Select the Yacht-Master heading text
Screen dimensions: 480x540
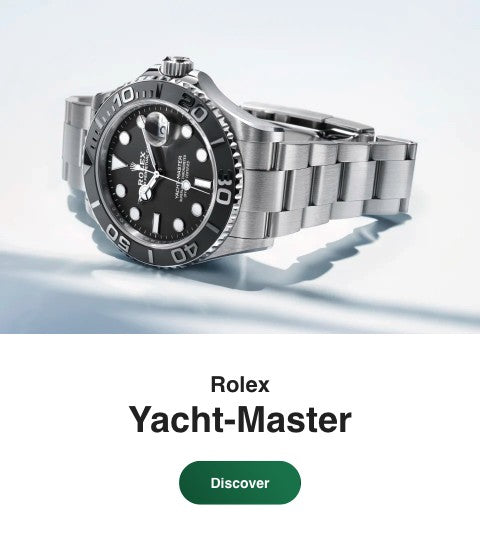(x=240, y=420)
